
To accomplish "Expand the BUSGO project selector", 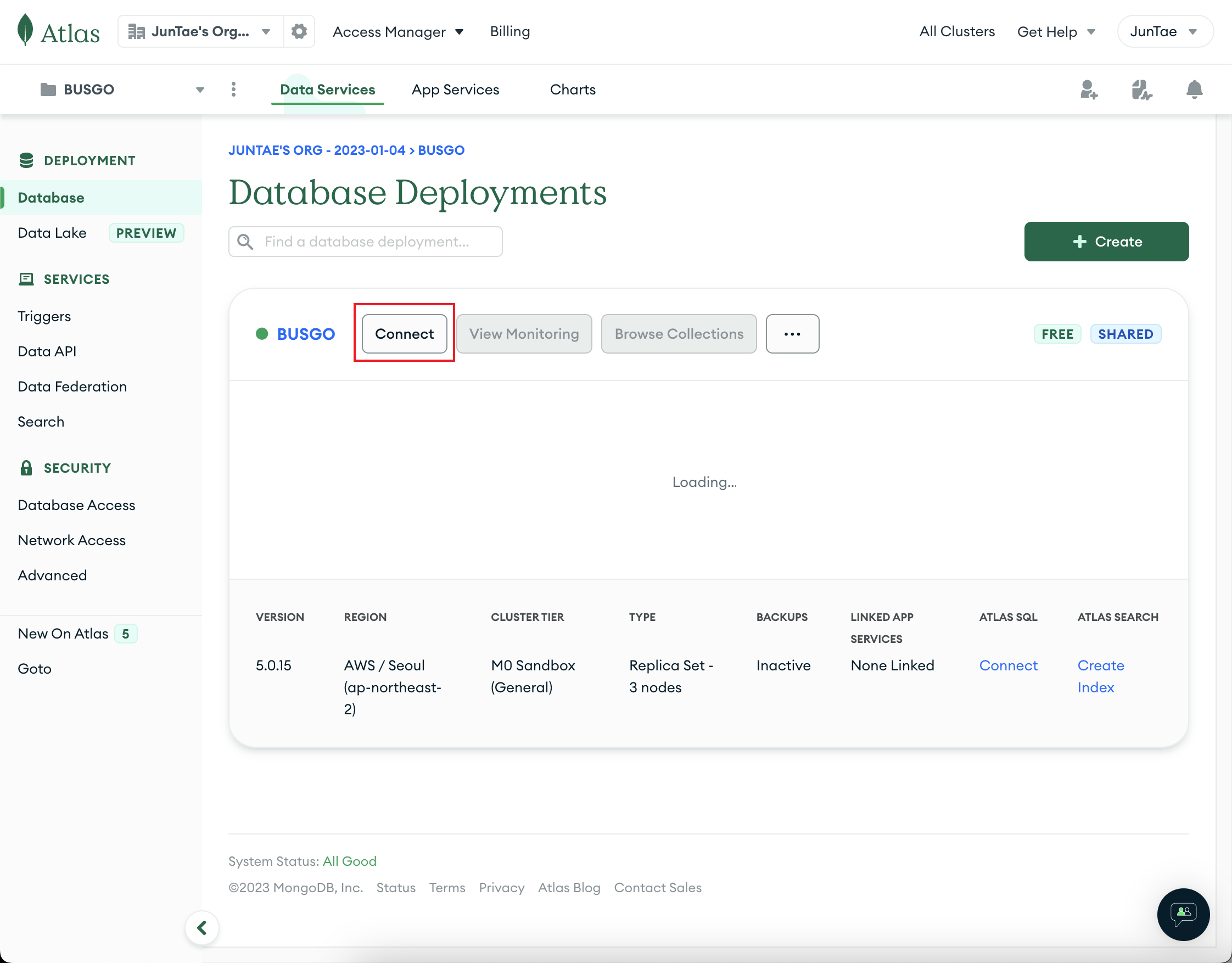I will [x=121, y=89].
